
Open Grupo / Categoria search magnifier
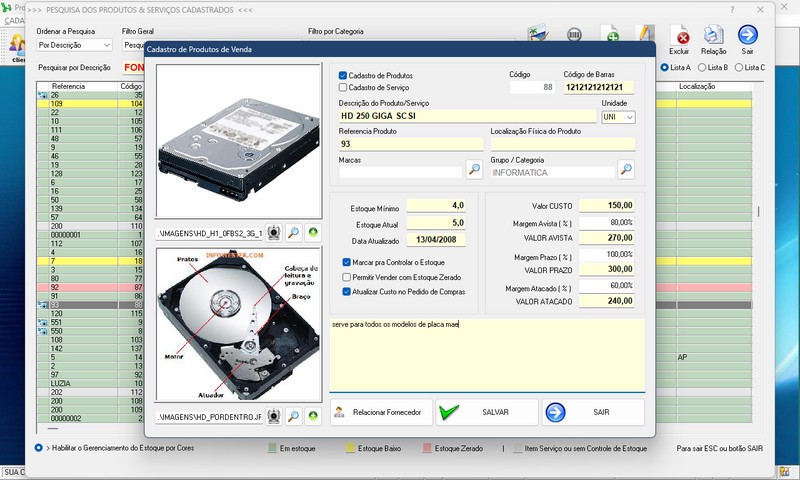[x=626, y=170]
